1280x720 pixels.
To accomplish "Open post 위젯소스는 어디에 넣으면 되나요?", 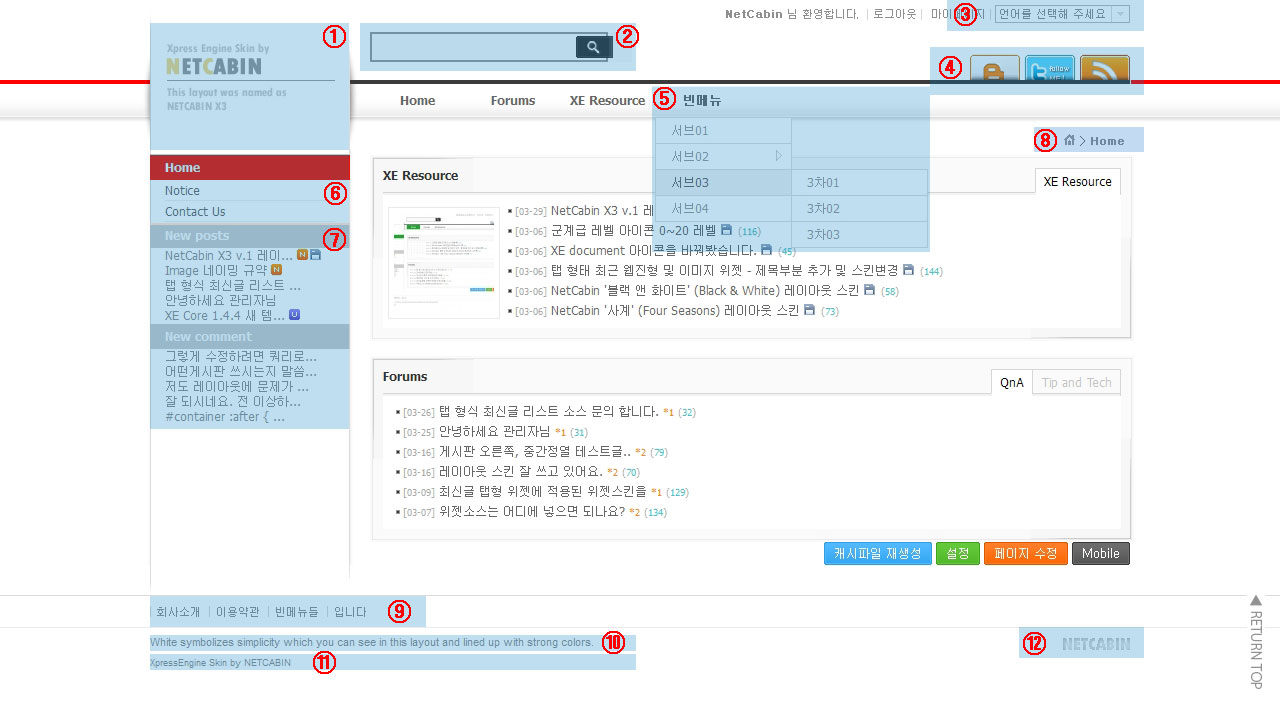I will point(532,511).
